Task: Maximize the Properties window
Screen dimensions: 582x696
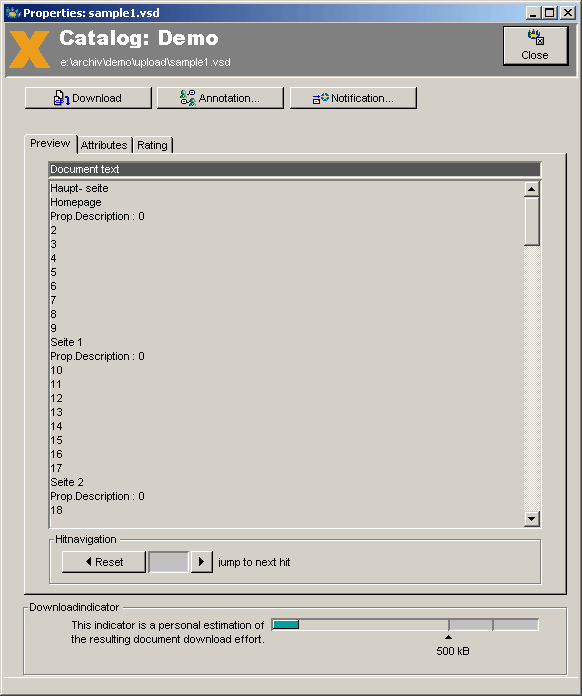Action: click(x=550, y=13)
